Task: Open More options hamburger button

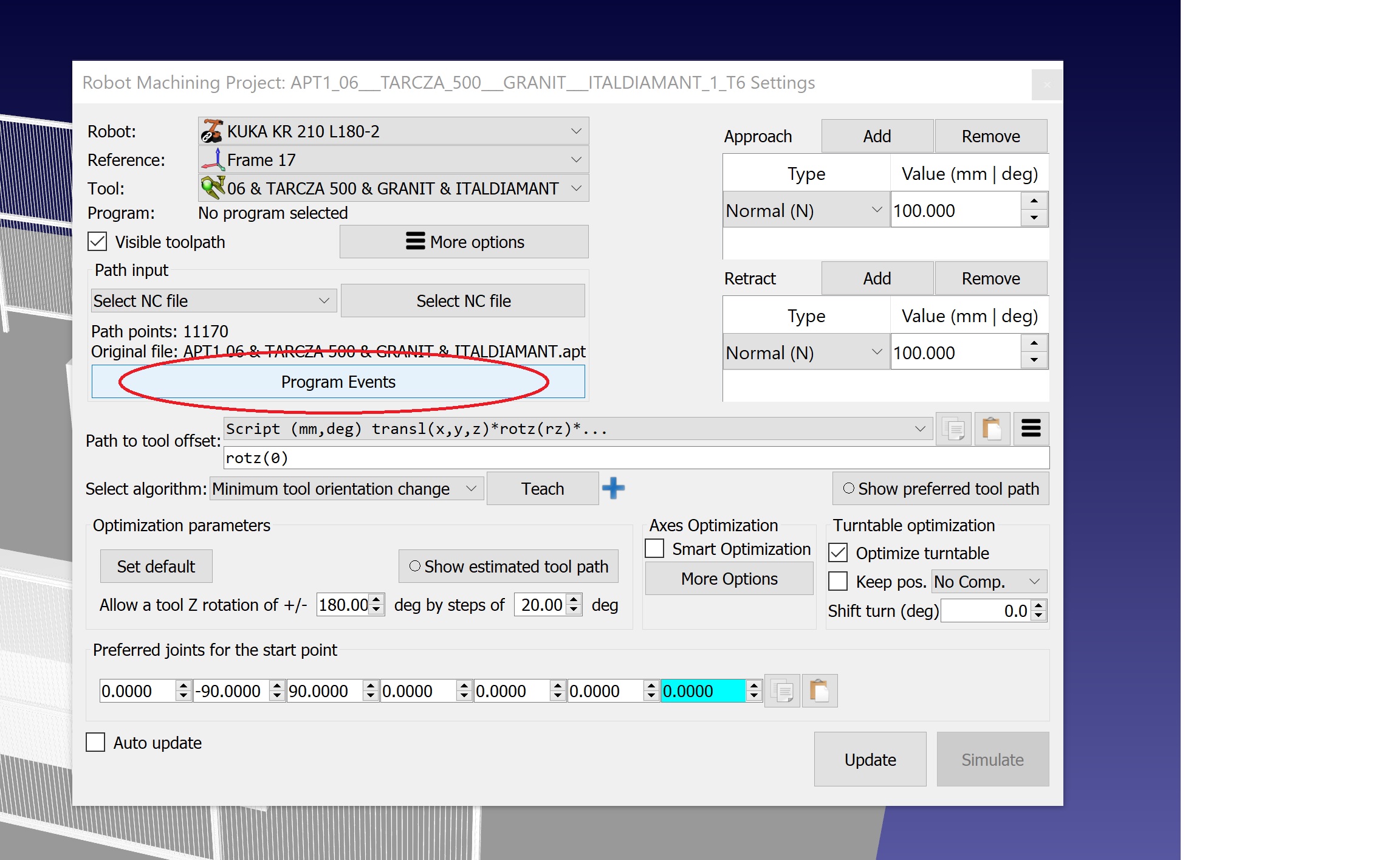Action: (464, 242)
